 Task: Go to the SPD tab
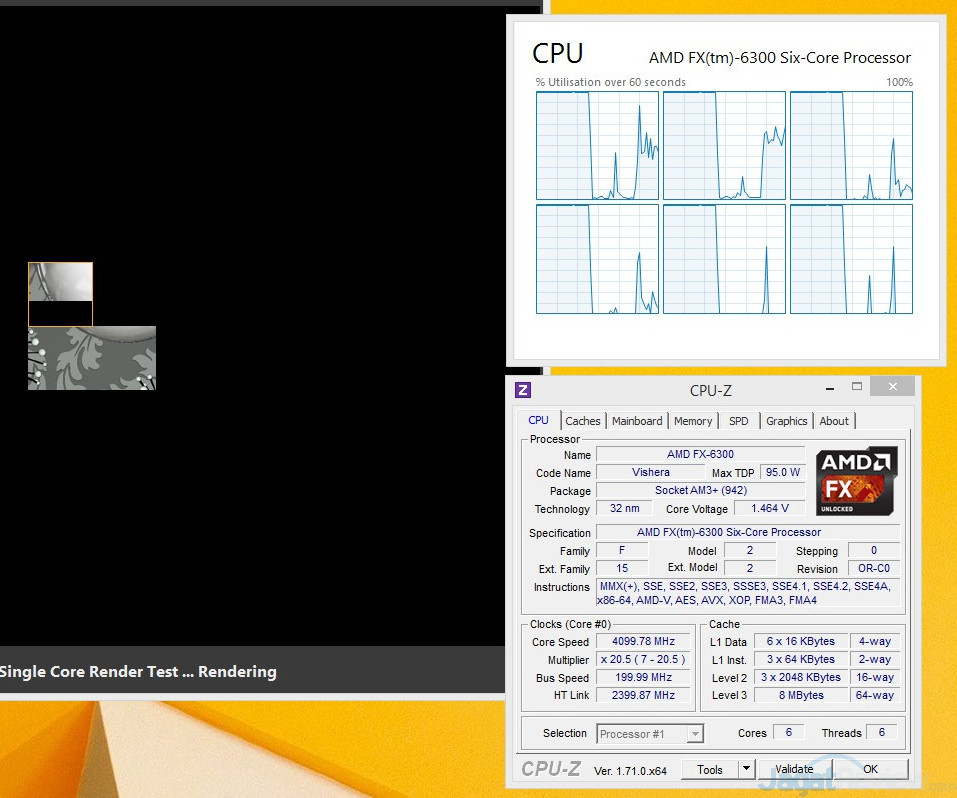pyautogui.click(x=738, y=421)
